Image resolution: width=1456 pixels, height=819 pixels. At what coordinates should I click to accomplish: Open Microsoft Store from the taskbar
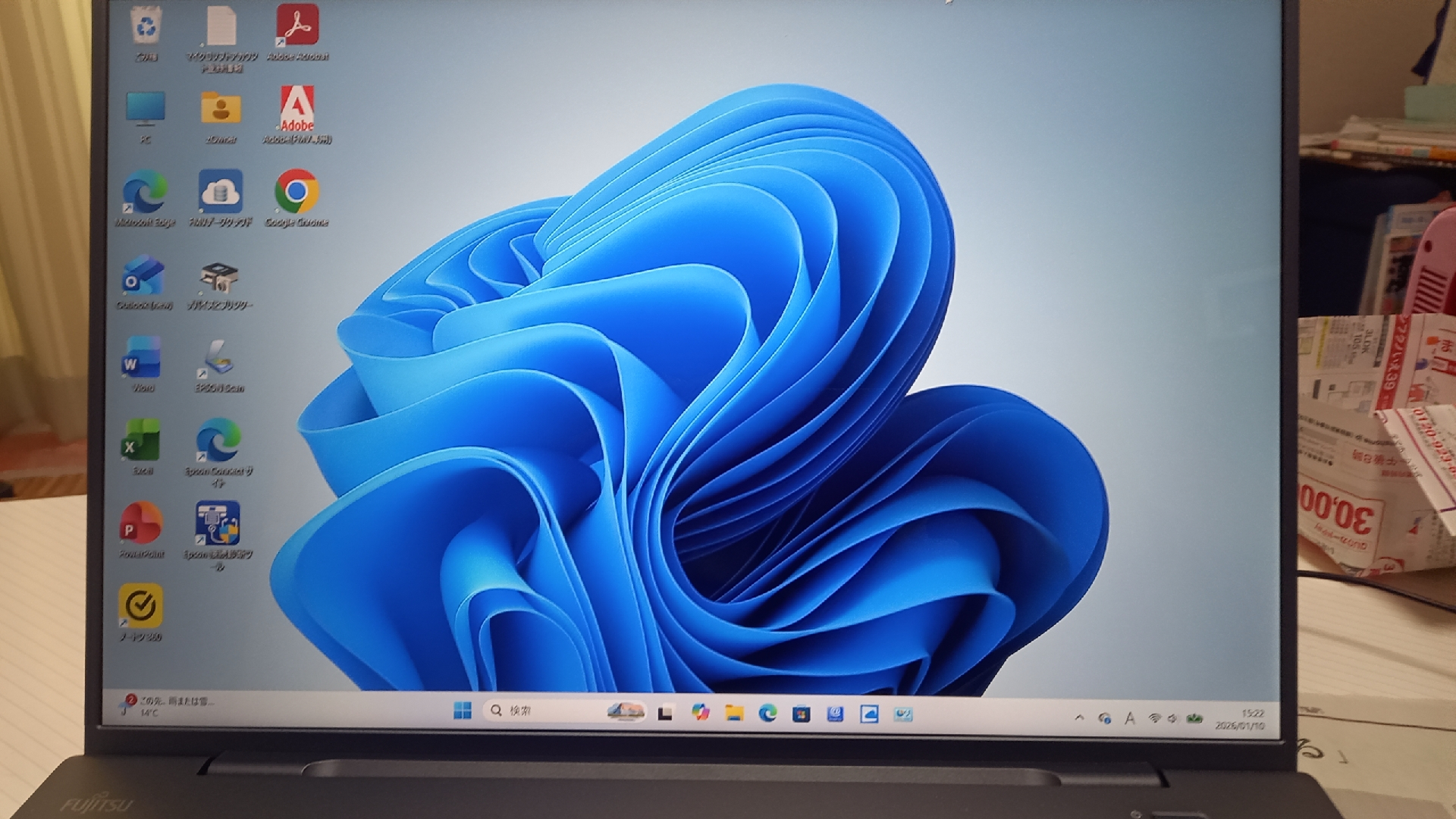tap(801, 714)
